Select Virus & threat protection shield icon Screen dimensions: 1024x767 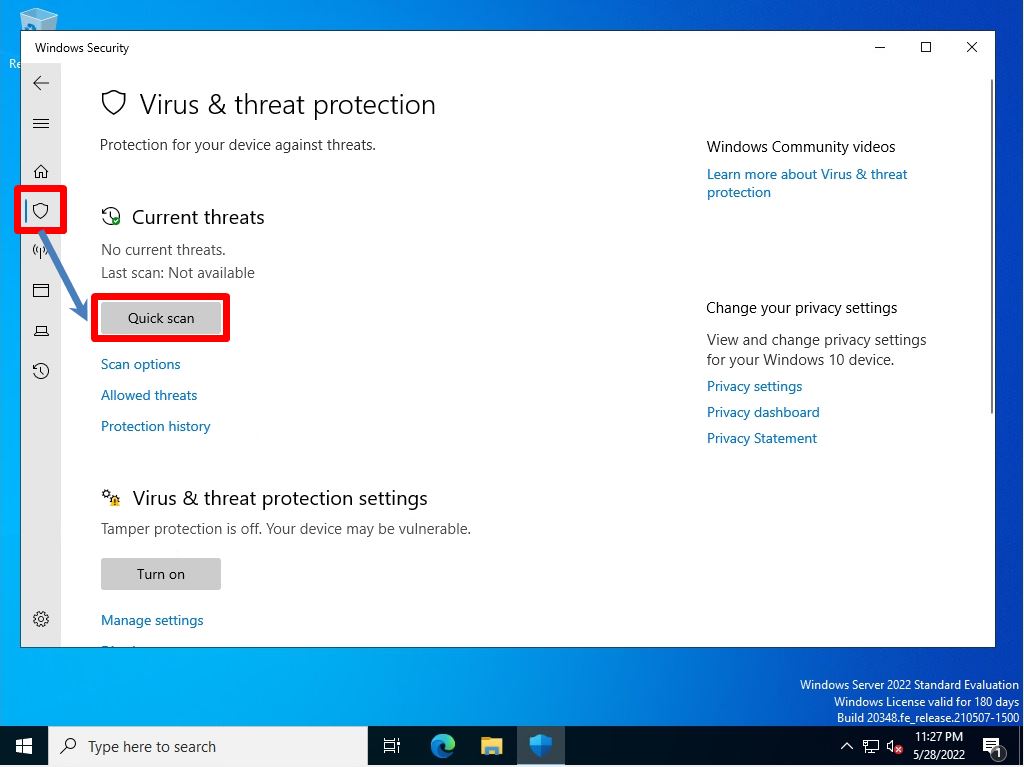[41, 210]
